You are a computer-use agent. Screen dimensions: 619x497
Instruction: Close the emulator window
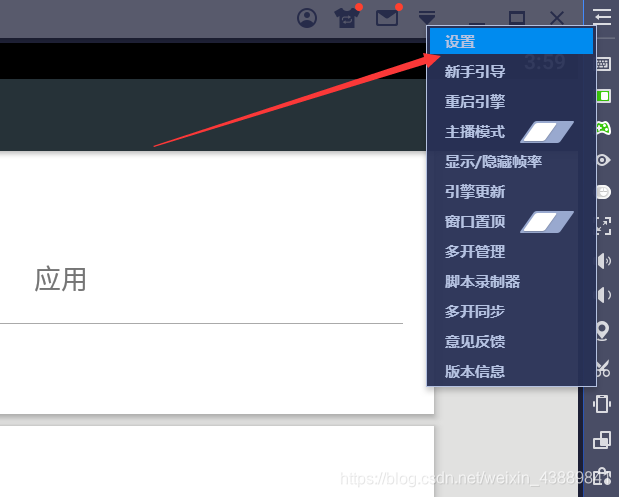click(x=557, y=18)
